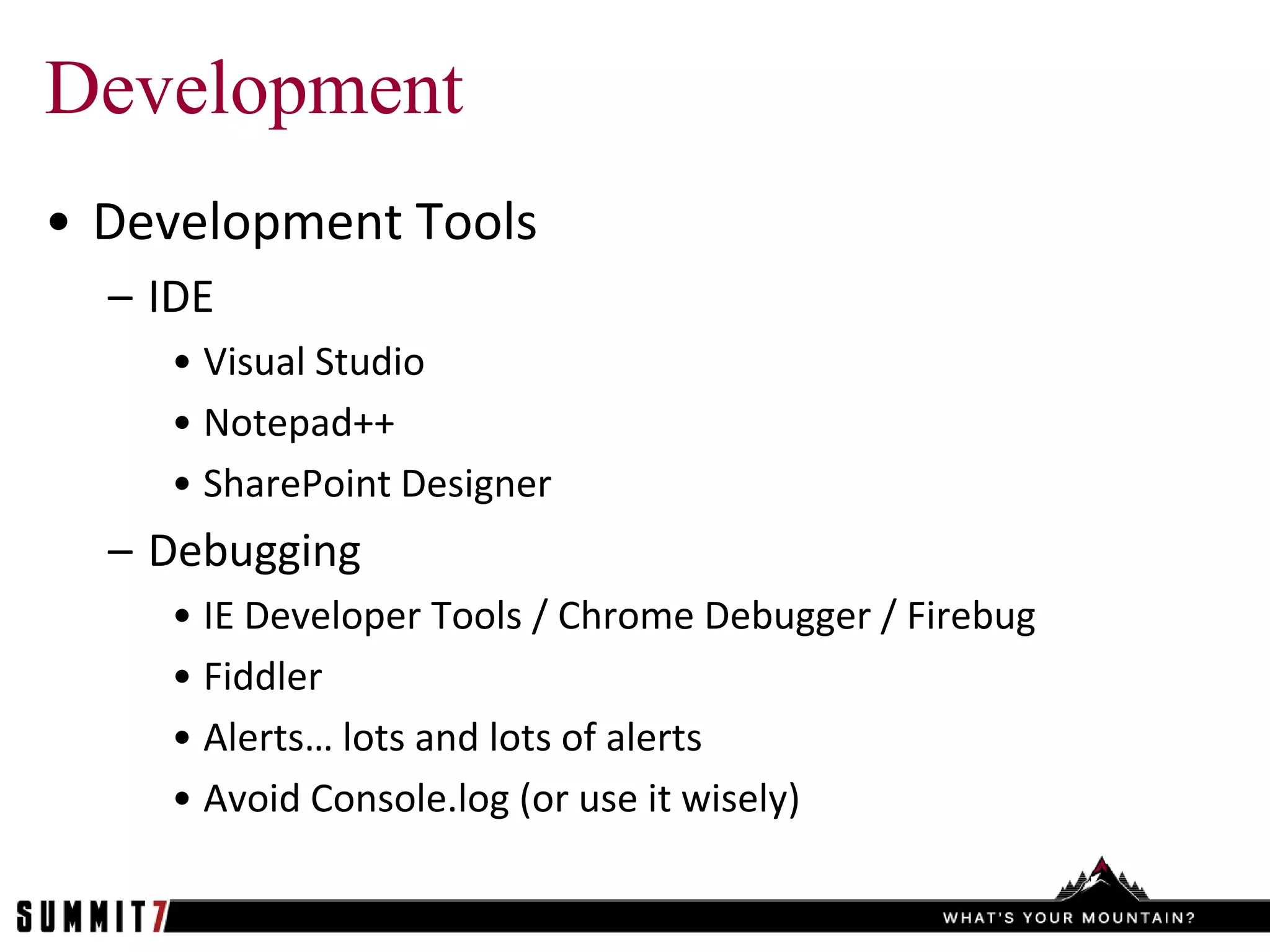The width and height of the screenshot is (1270, 952).
Task: Click the Chrome Debugger text
Action: (x=714, y=616)
